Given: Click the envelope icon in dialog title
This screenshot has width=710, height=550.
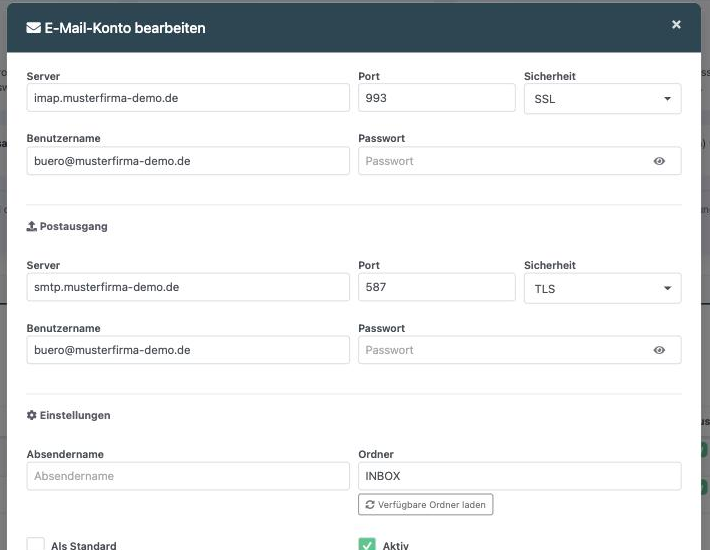Looking at the screenshot, I should tap(34, 28).
